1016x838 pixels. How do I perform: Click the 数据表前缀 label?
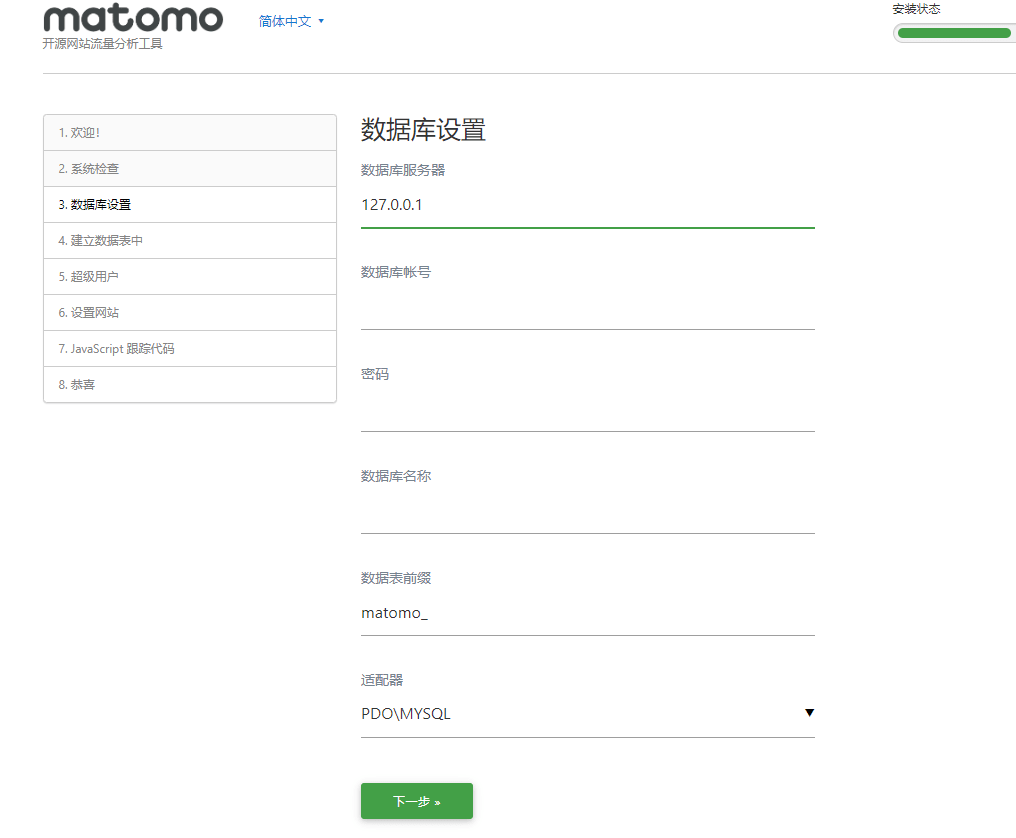pos(396,578)
